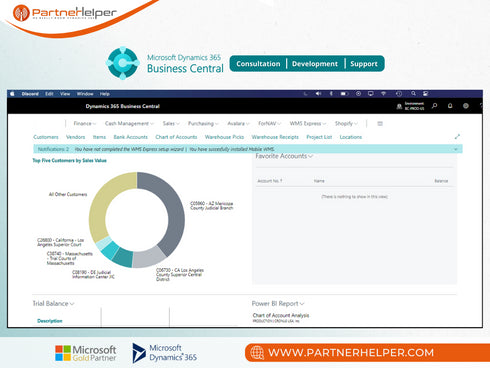Click the C05860 AZ Maricopa County chart label
Viewport: 490px width, 368px height.
point(212,206)
